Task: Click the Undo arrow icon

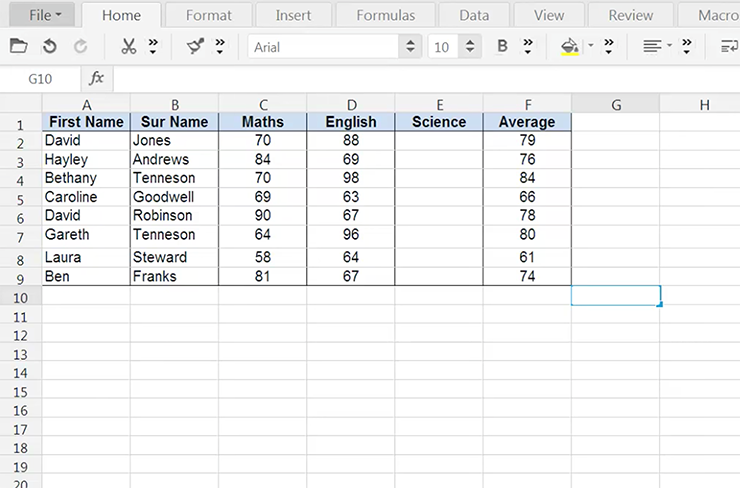Action: click(x=49, y=47)
